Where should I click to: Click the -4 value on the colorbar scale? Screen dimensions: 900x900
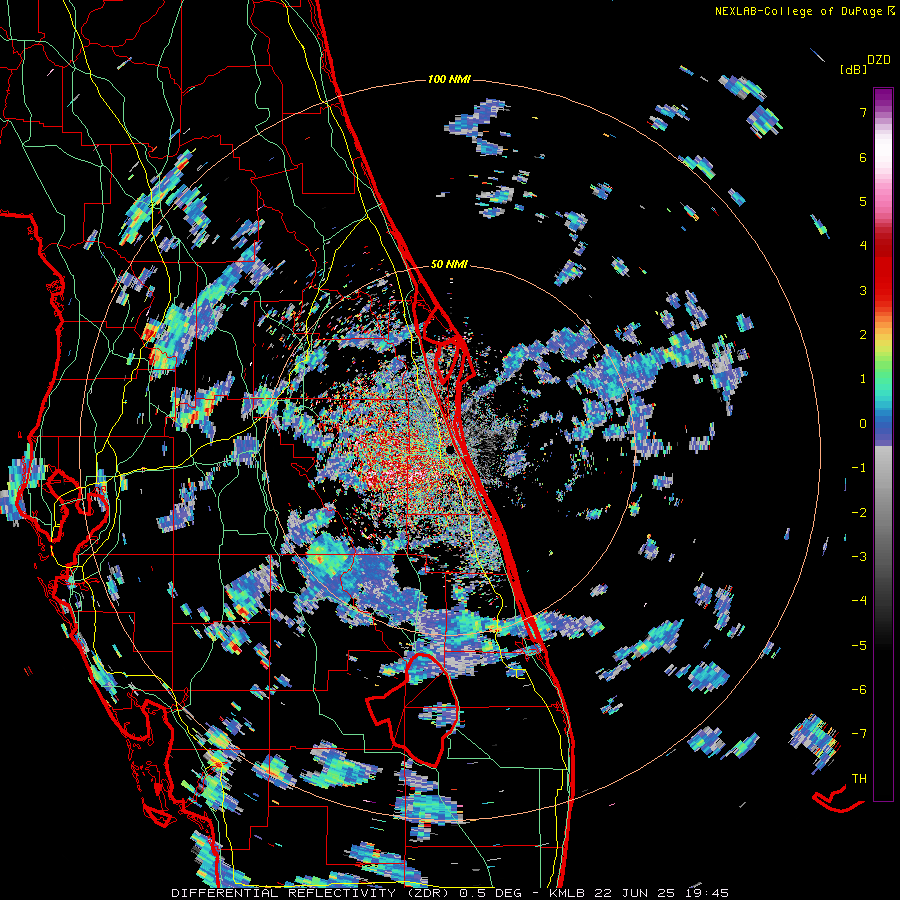(859, 601)
